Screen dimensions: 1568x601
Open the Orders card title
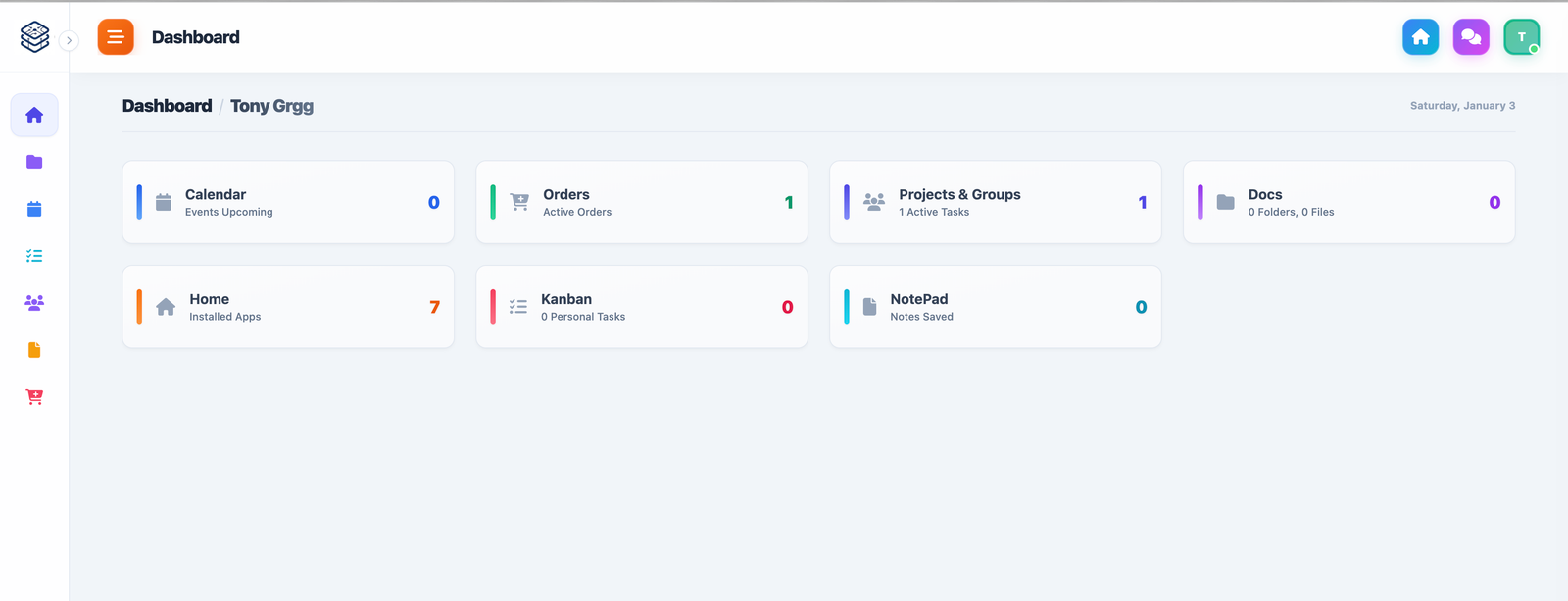pos(566,194)
